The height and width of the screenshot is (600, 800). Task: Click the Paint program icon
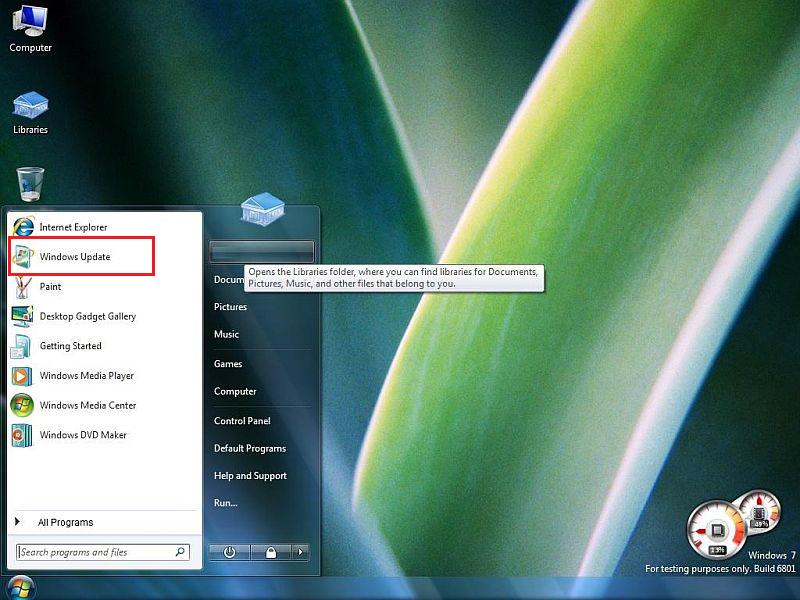[22, 287]
